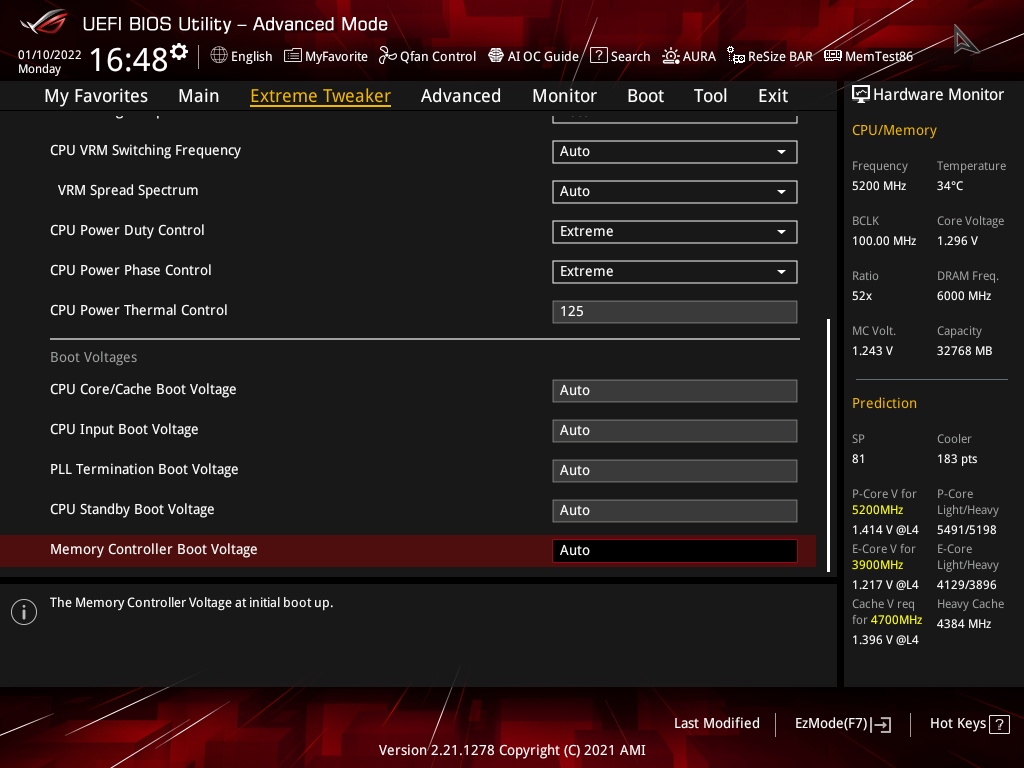This screenshot has width=1024, height=768.
Task: Open VRM Spread Spectrum dropdown
Action: 675,191
